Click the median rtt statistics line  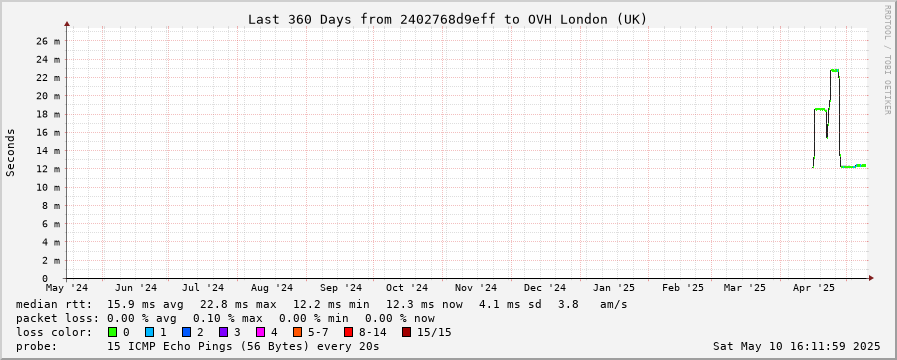322,304
